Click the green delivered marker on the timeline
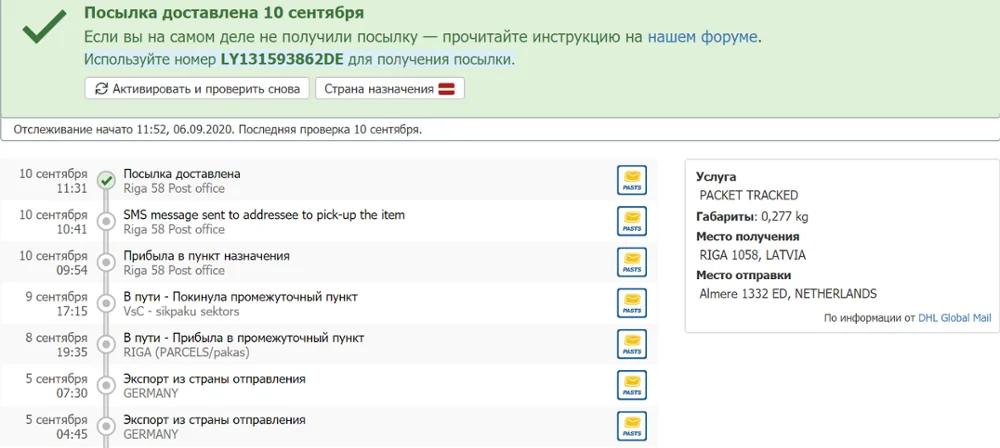Viewport: 1000px width, 448px height. [106, 181]
